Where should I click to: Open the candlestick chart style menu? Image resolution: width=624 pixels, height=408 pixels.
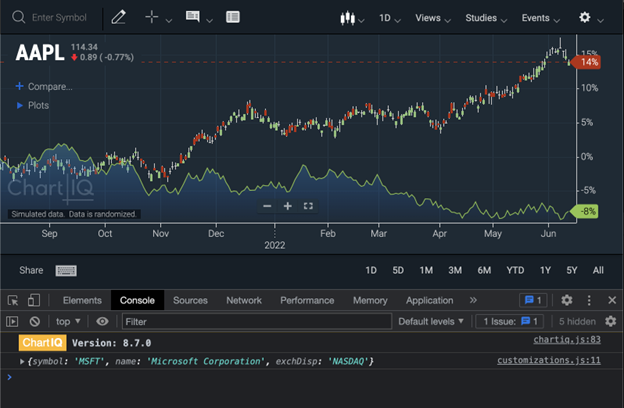(352, 18)
